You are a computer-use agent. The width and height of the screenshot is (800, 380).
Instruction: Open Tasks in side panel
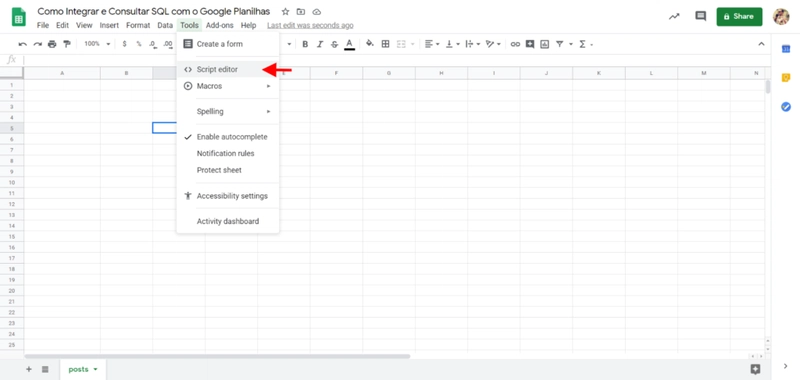pos(786,107)
